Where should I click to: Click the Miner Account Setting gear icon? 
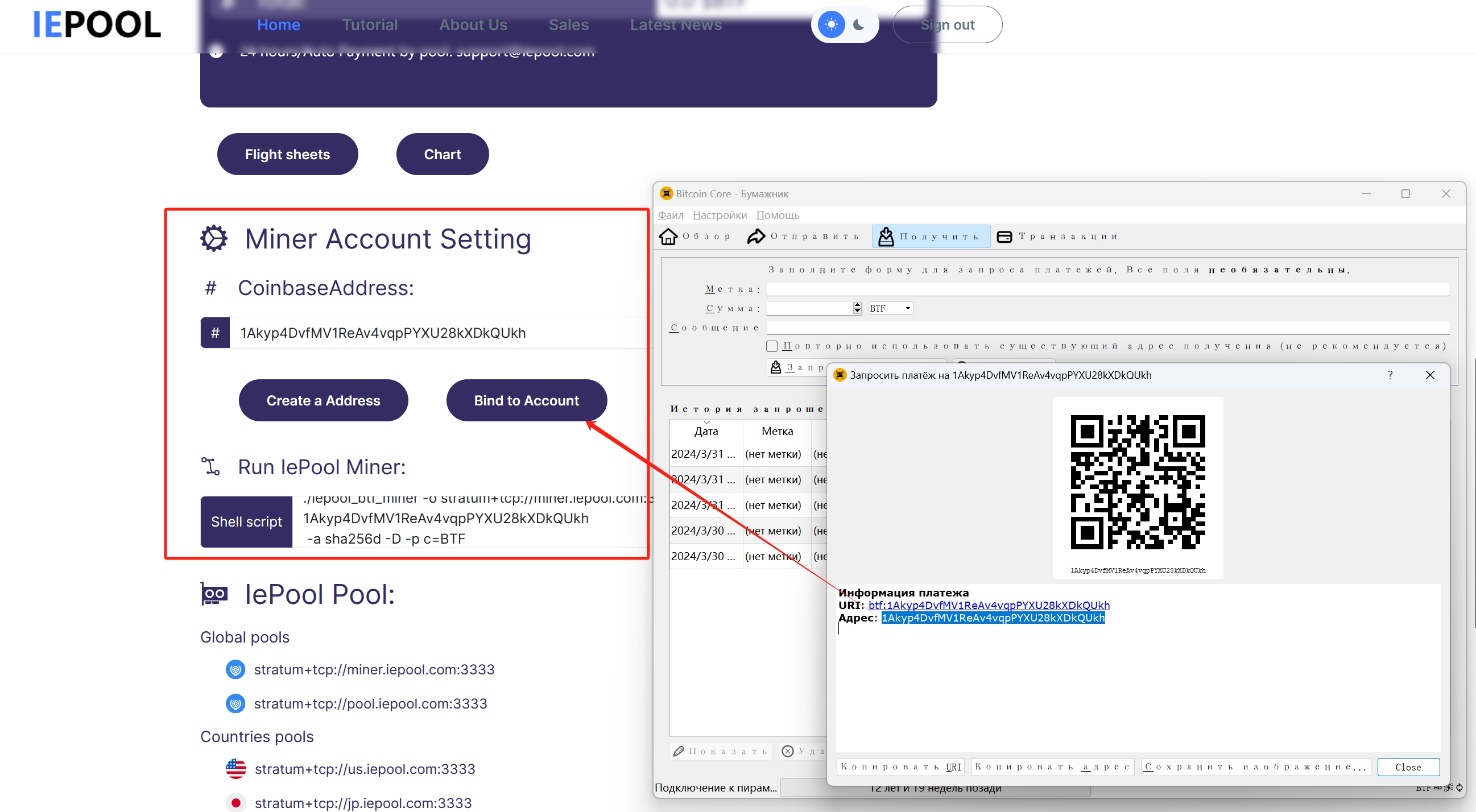tap(214, 238)
